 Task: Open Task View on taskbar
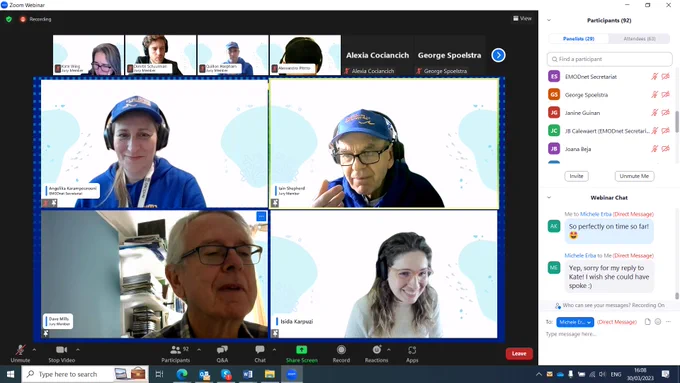[159, 374]
